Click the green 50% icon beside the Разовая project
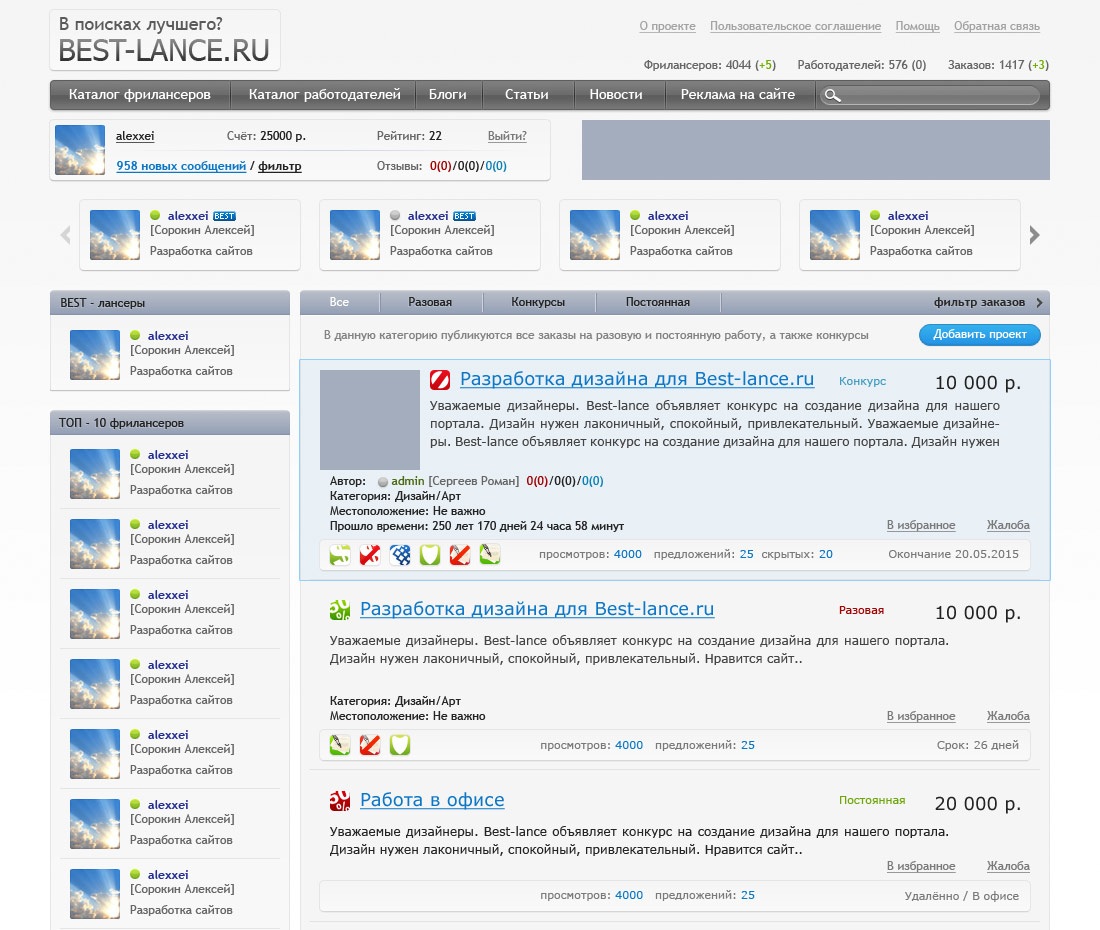Screen dimensions: 1100x930 pos(340,609)
